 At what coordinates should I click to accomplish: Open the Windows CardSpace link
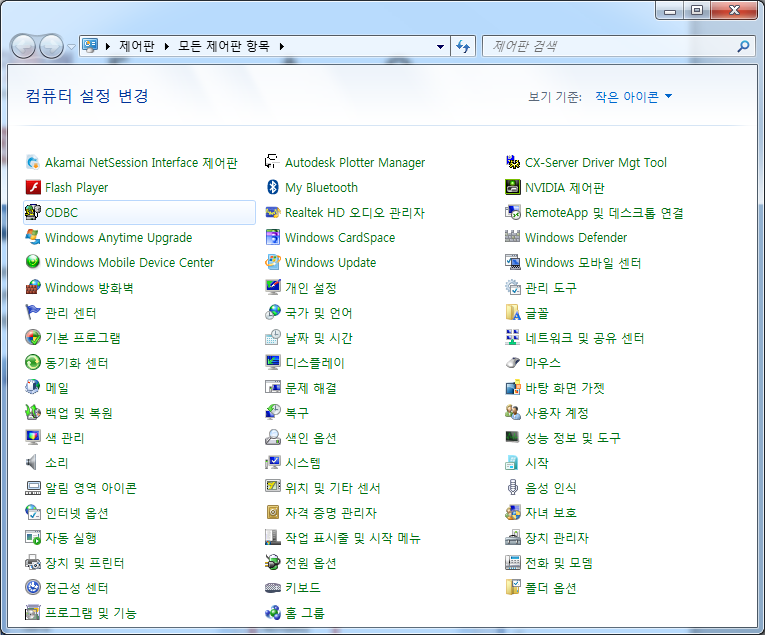point(340,238)
